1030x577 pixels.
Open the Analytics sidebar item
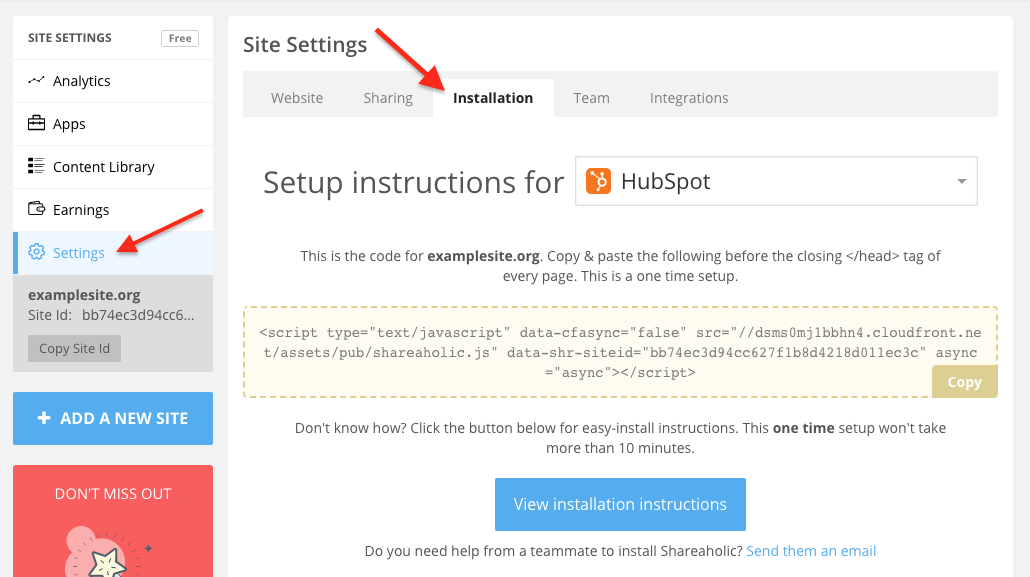(113, 81)
